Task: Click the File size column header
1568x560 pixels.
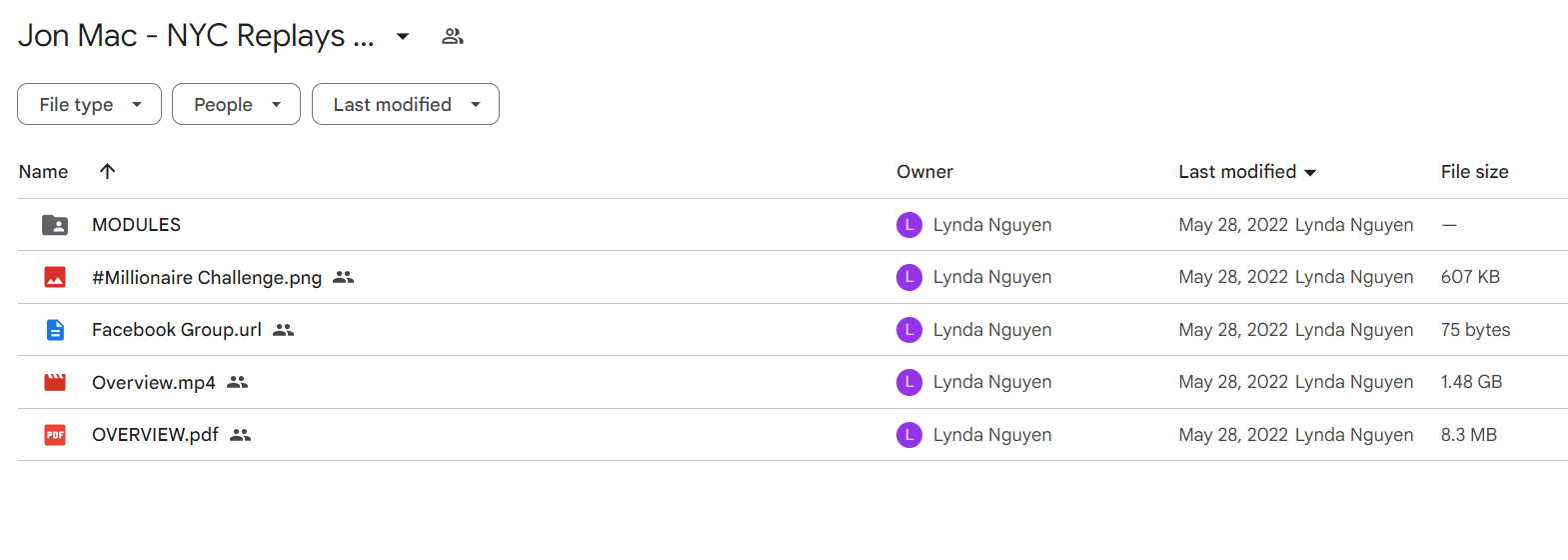Action: click(1474, 172)
